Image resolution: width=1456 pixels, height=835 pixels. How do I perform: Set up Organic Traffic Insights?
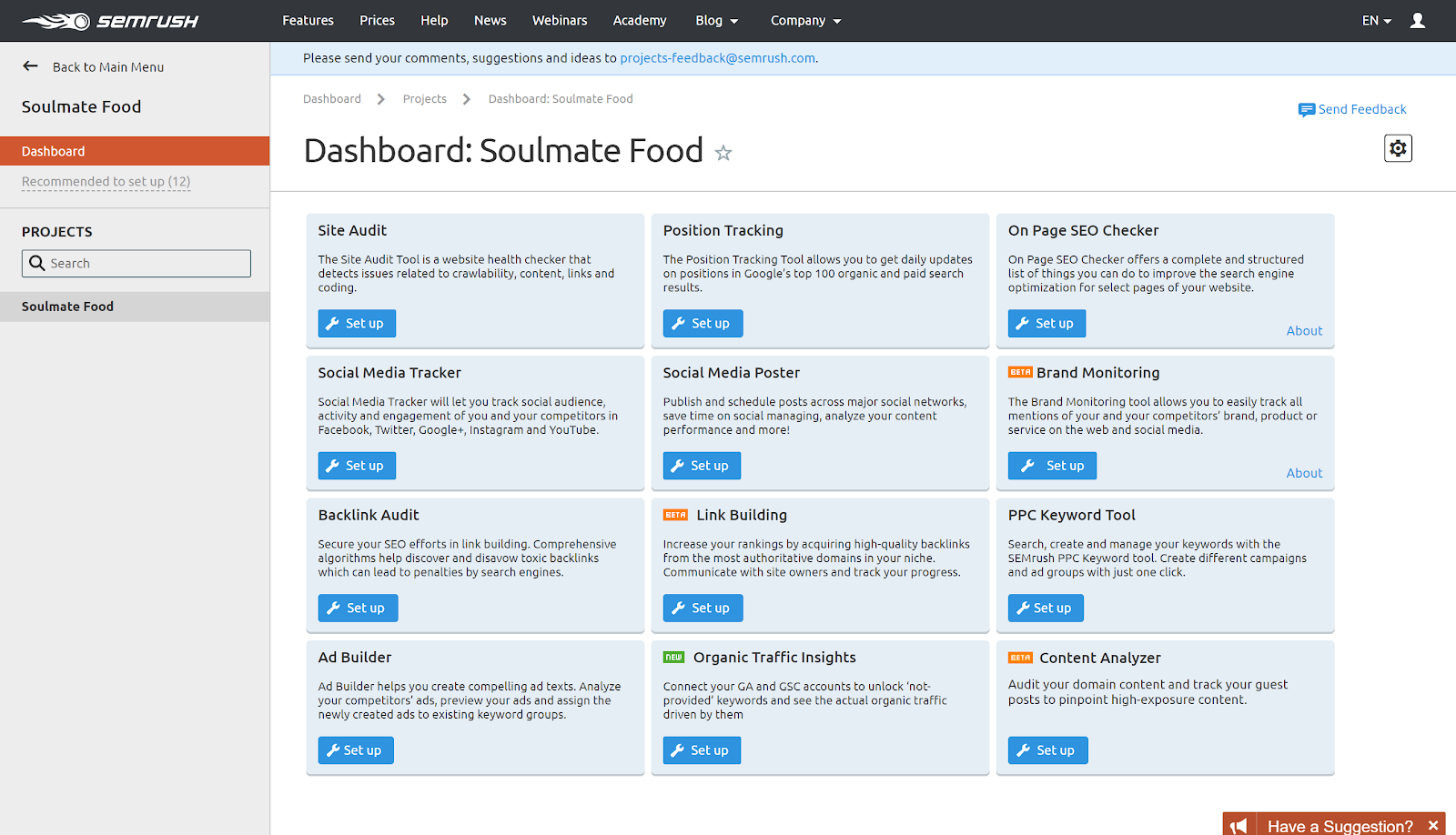[702, 750]
